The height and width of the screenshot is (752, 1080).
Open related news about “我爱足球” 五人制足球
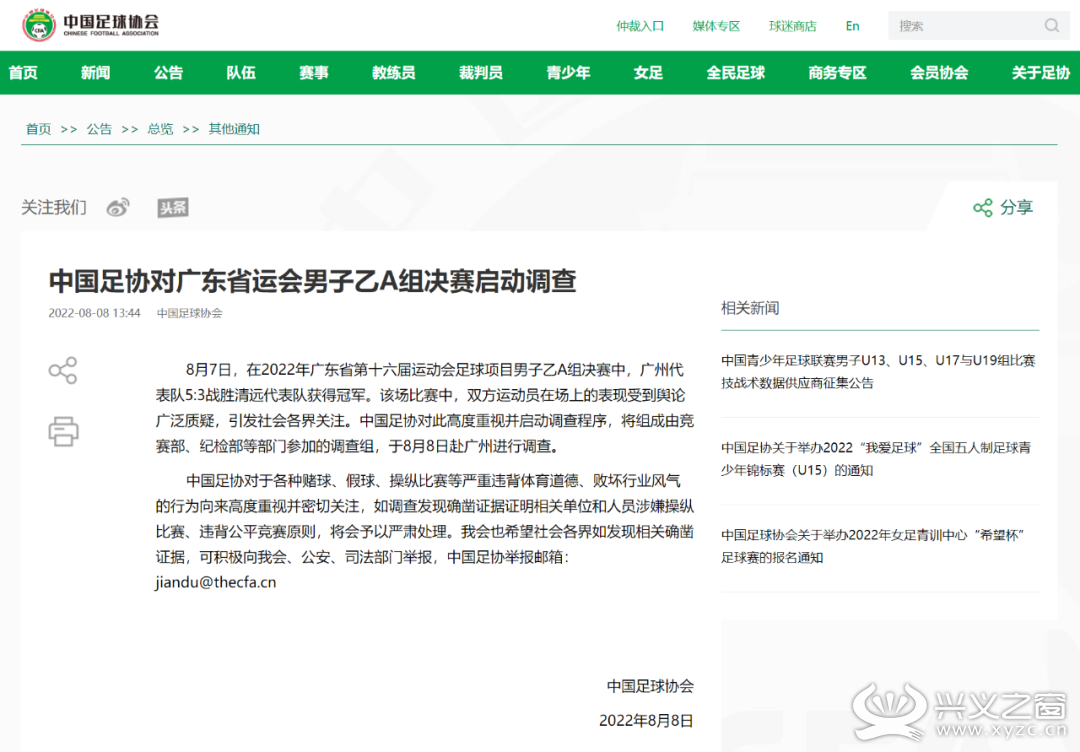tap(876, 459)
